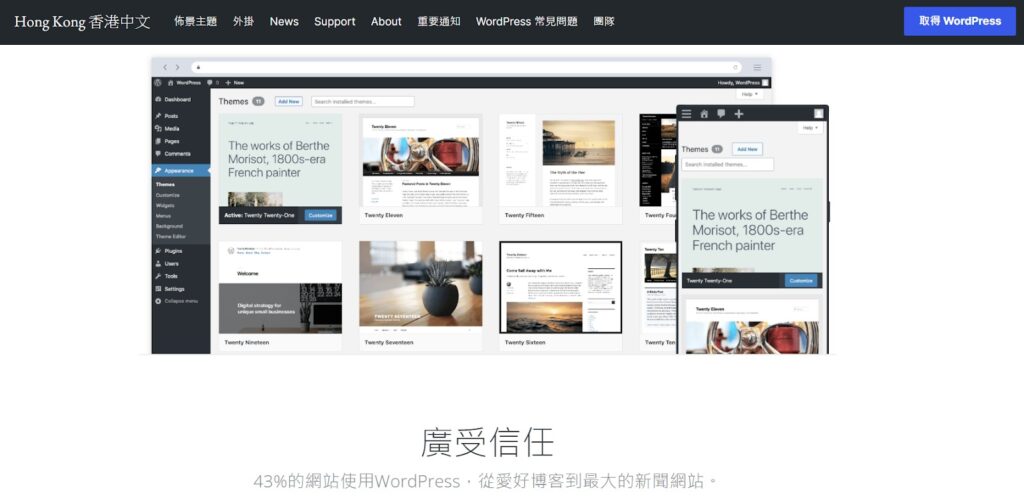1024x504 pixels.
Task: Select the Widgets submenu under Appearance
Action: [165, 206]
